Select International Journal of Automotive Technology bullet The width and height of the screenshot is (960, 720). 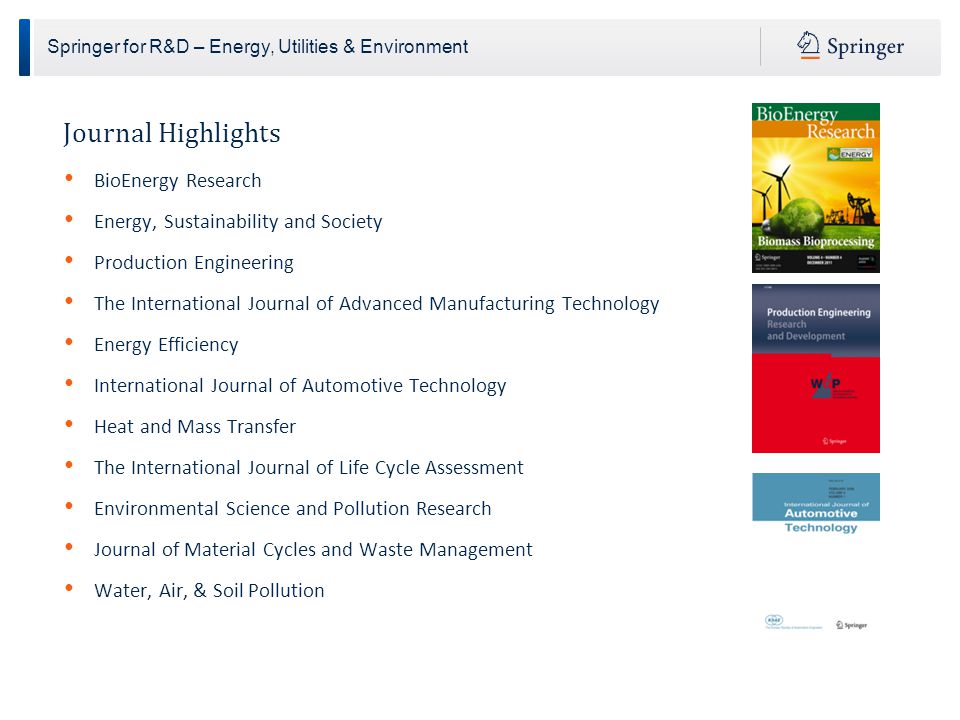tap(300, 386)
